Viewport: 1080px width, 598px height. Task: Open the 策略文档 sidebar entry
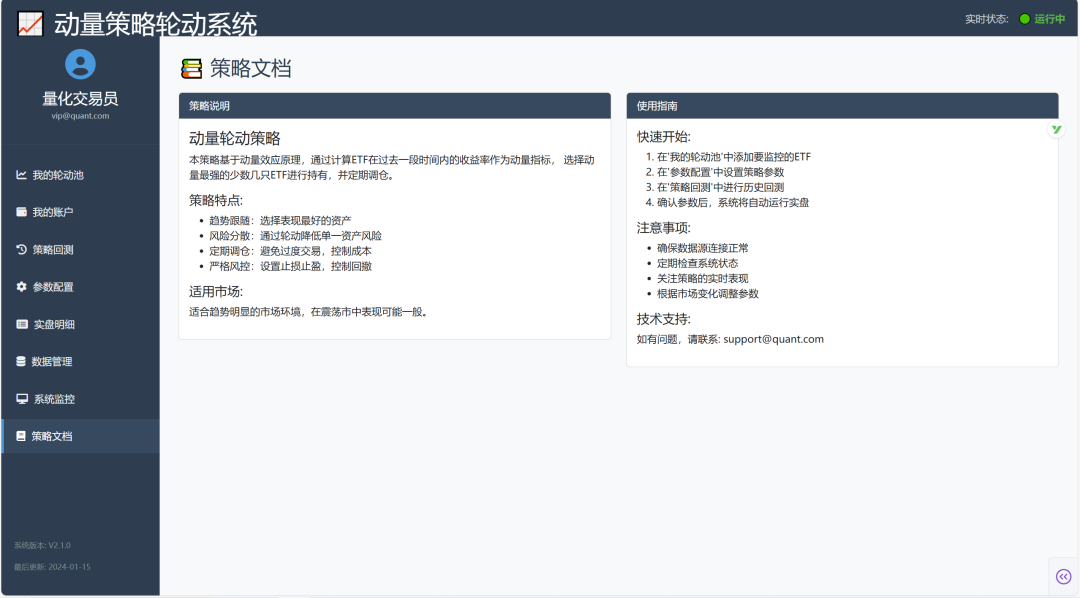[80, 435]
